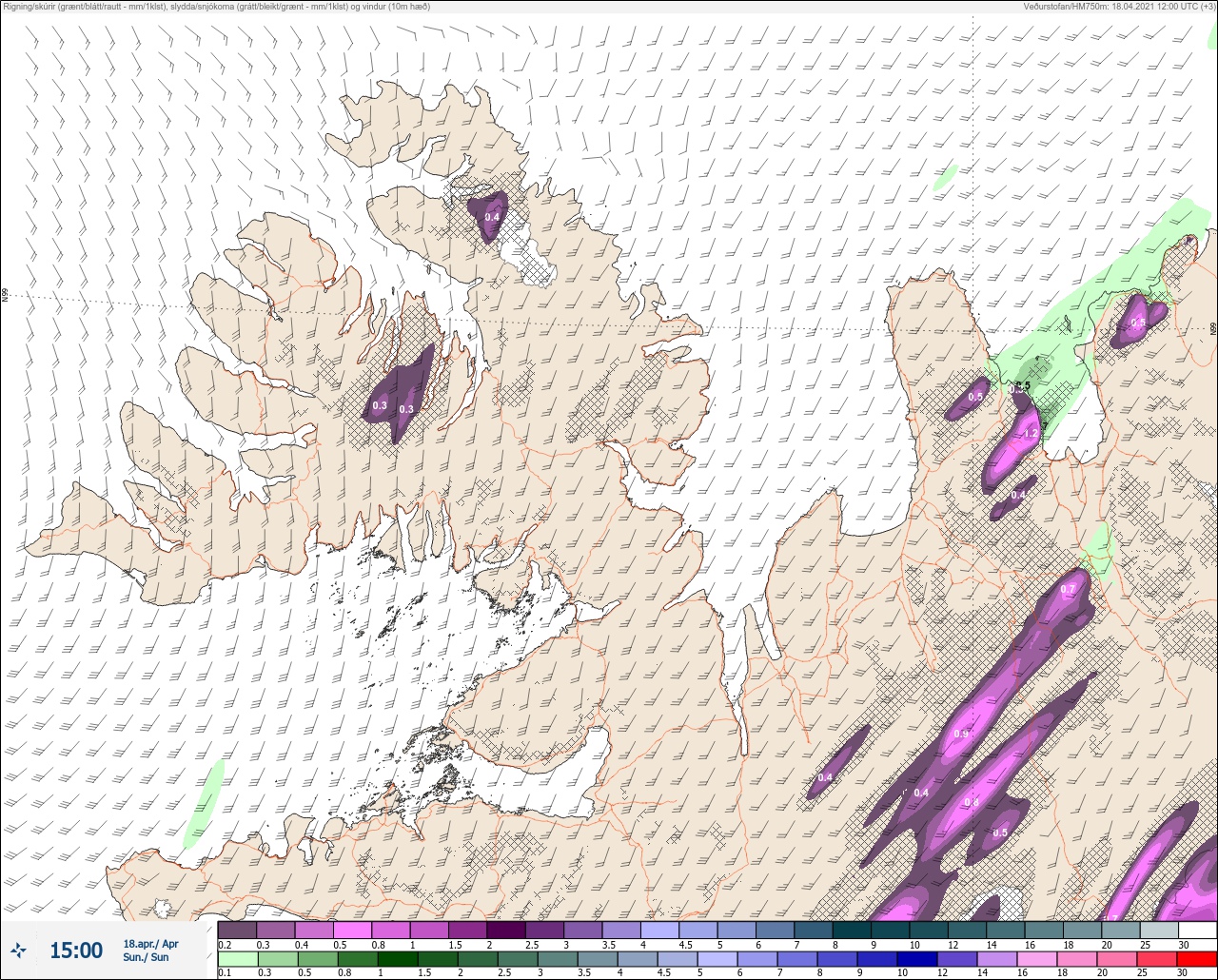Screen dimensions: 1218x980
Task: Pick the bright red swatch labeled 30 in lower legend
Action: [x=1197, y=958]
